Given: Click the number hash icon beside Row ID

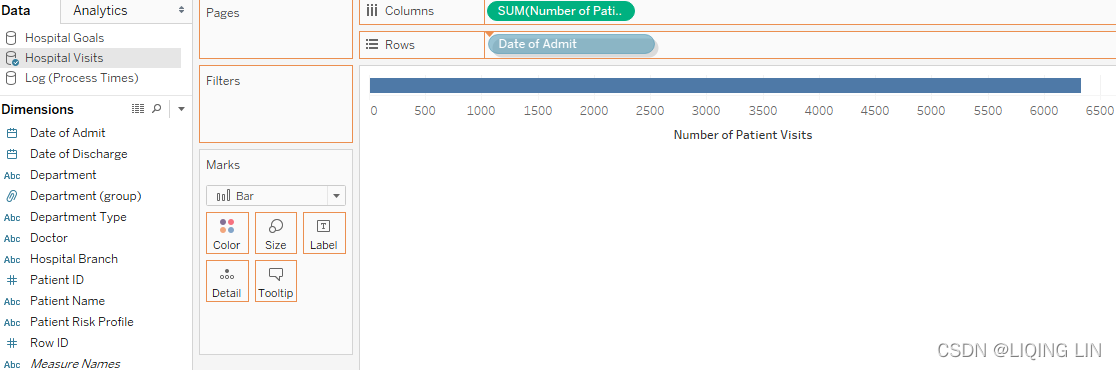Looking at the screenshot, I should pyautogui.click(x=11, y=342).
